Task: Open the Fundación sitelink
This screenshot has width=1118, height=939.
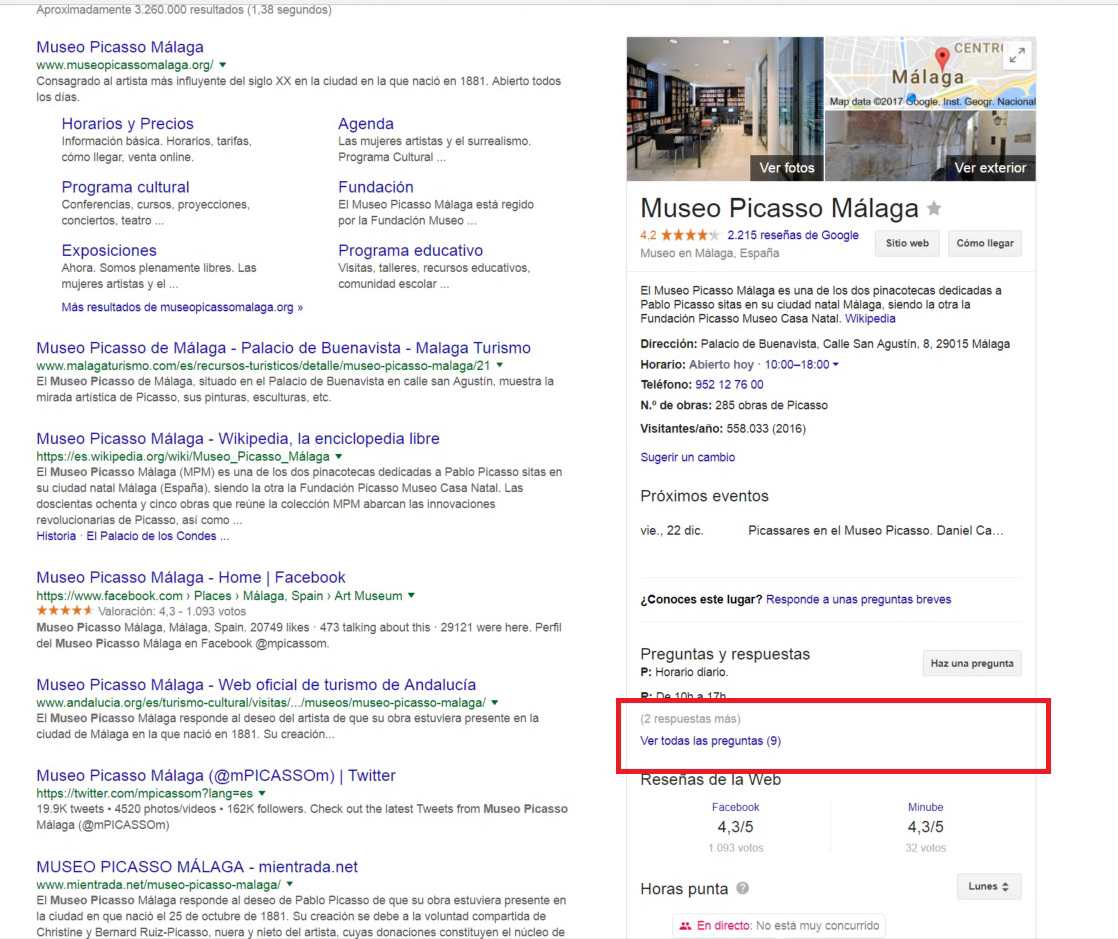Action: click(x=376, y=187)
